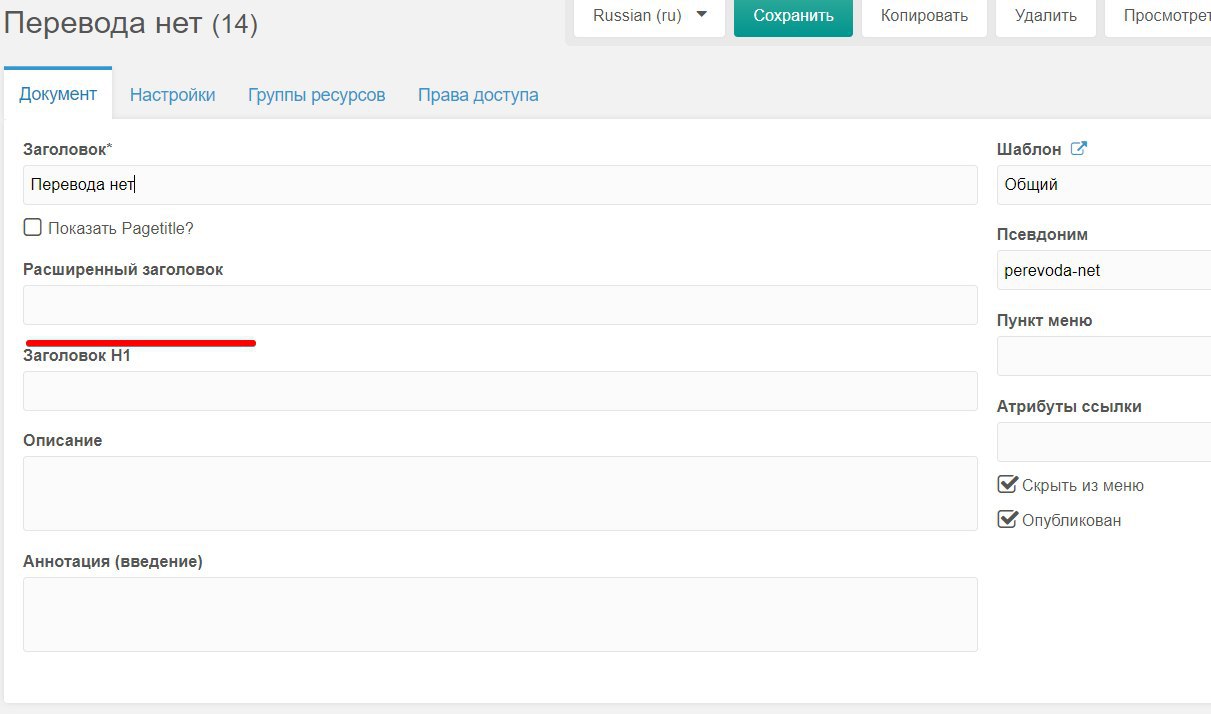Click into the Описание text area
This screenshot has height=714, width=1211.
click(500, 494)
